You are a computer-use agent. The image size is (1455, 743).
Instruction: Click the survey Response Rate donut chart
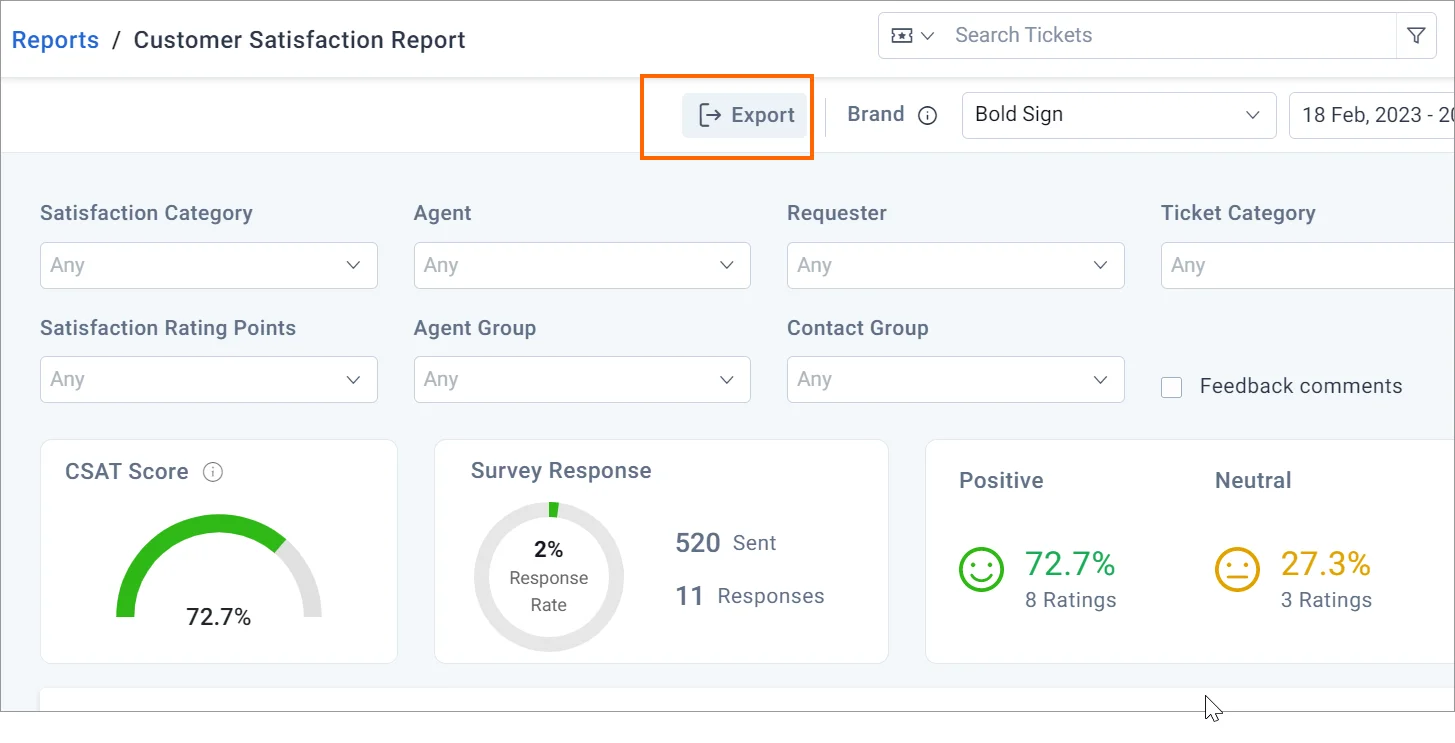[x=548, y=577]
